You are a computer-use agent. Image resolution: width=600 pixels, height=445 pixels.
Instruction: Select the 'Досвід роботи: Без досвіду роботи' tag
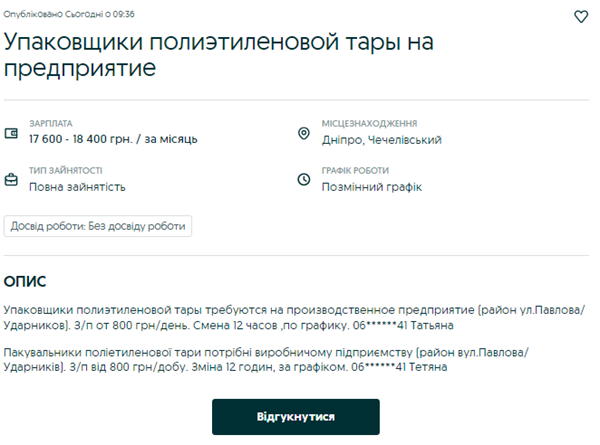coord(98,226)
